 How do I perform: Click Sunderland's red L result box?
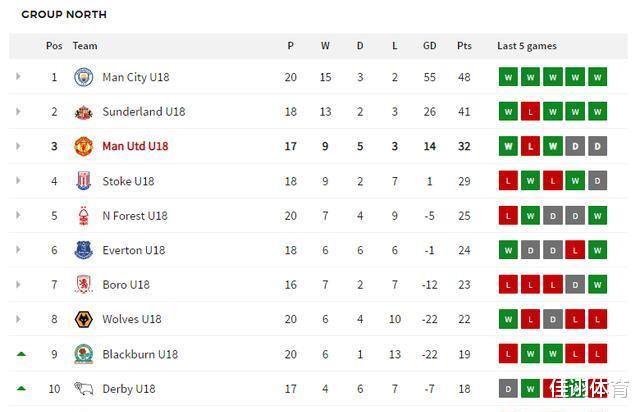click(531, 112)
